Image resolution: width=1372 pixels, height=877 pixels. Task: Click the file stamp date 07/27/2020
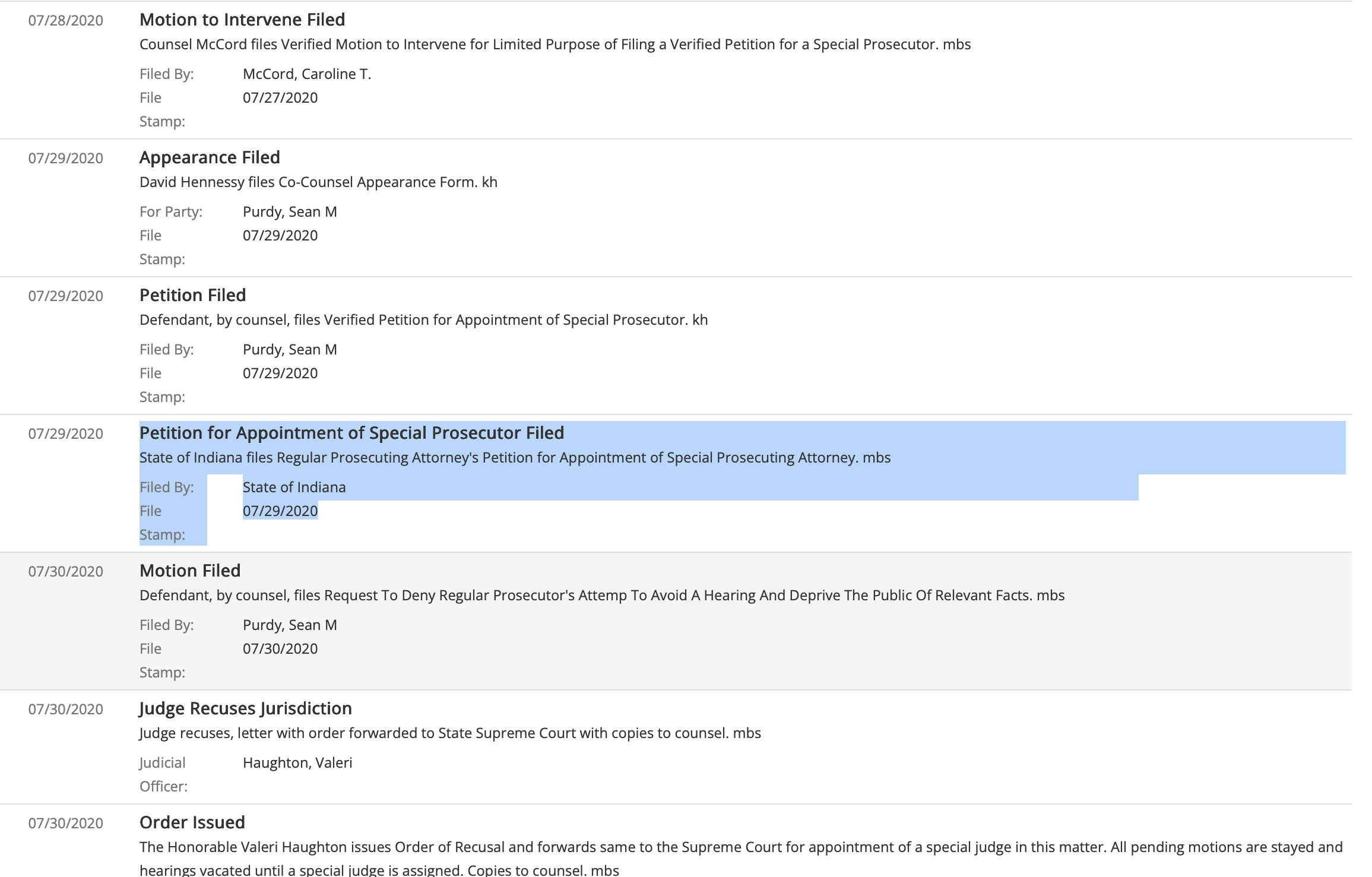click(x=280, y=97)
